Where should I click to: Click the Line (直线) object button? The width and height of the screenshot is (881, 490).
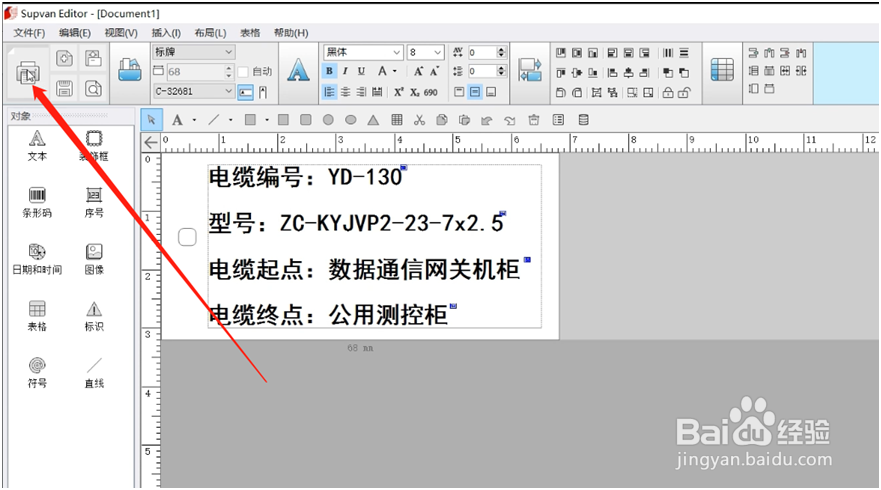94,373
